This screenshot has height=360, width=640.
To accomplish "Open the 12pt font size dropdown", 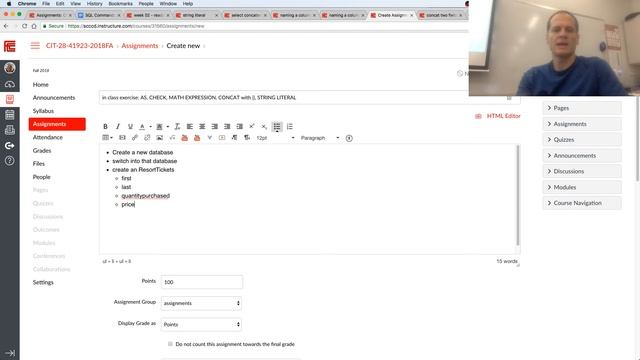I will tap(275, 138).
